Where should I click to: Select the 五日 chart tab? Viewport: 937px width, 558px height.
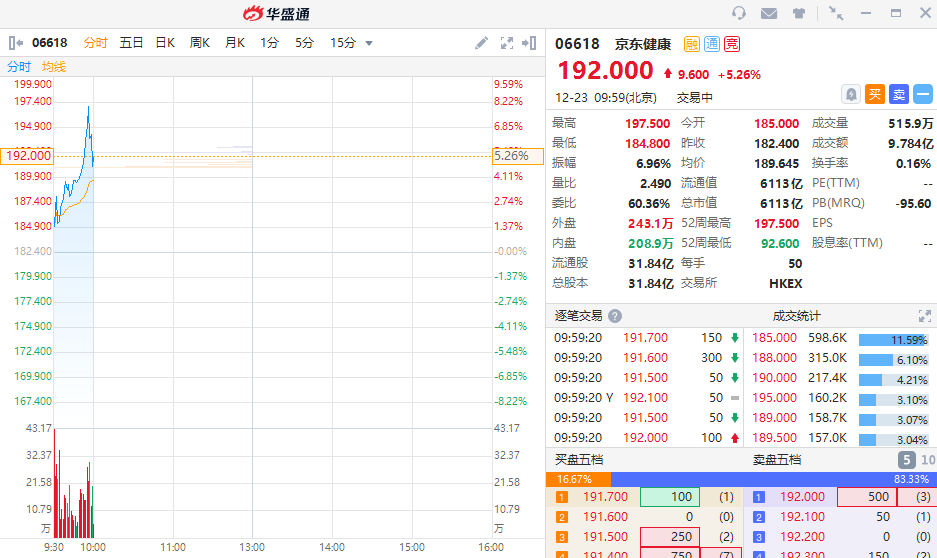click(131, 43)
